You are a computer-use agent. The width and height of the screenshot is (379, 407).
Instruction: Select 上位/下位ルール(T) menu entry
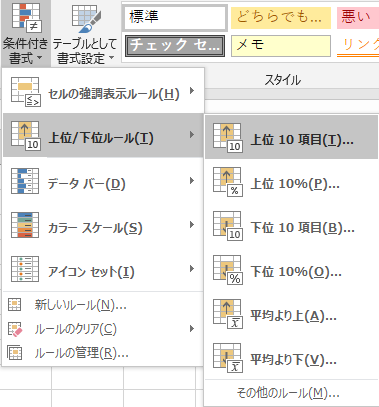(x=103, y=135)
